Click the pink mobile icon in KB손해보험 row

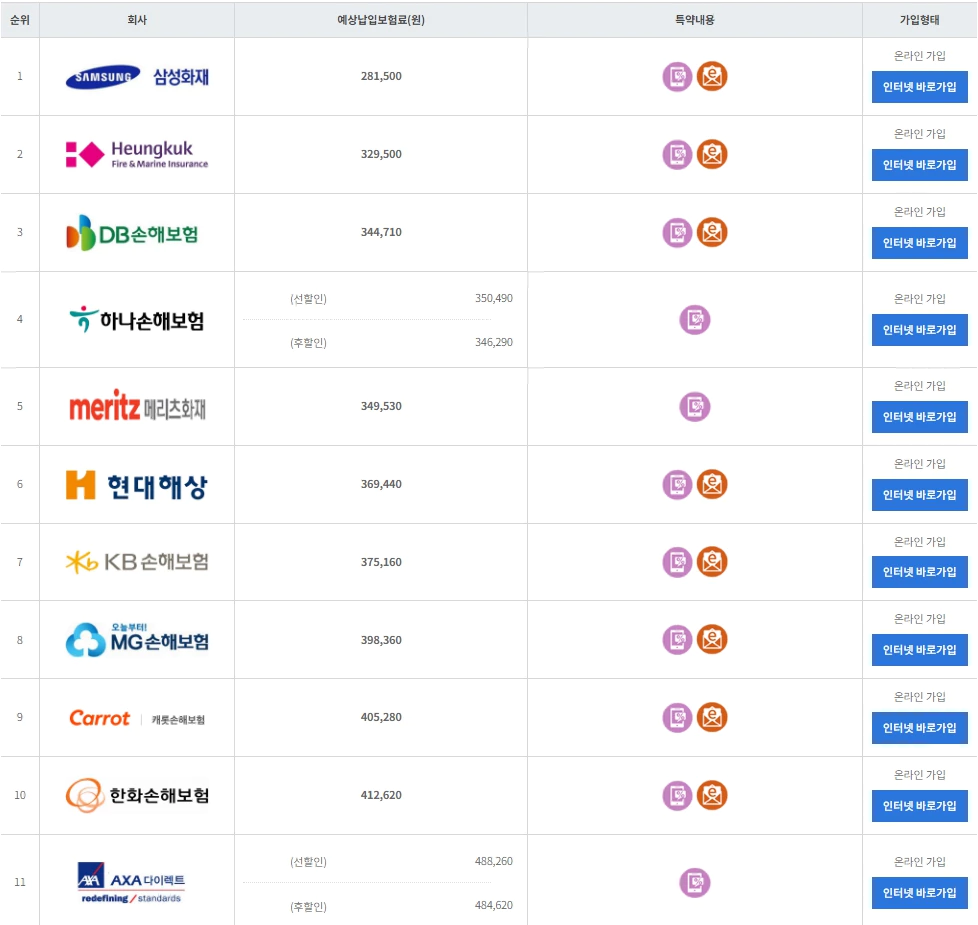click(677, 562)
